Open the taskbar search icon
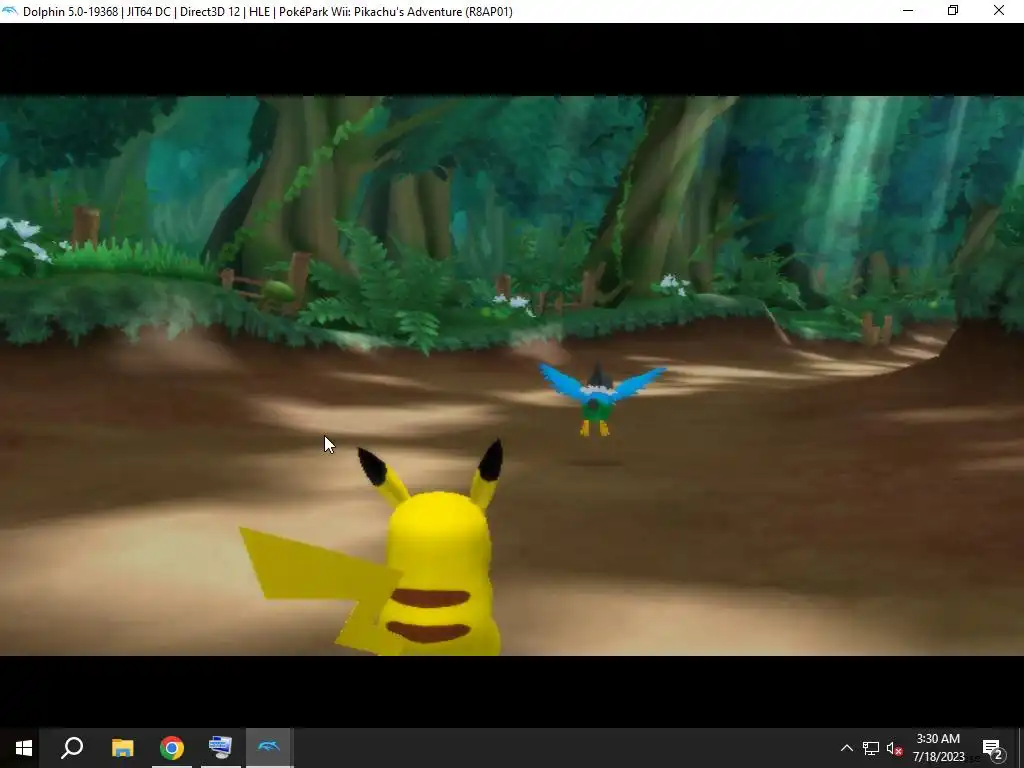This screenshot has width=1024, height=768. [x=72, y=748]
